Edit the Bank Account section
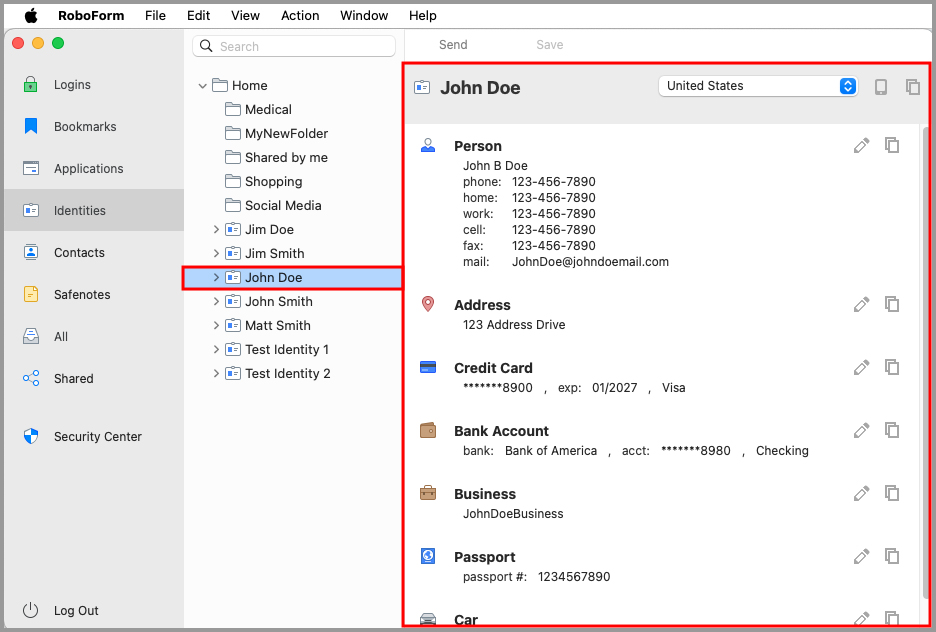The width and height of the screenshot is (936, 632). [x=861, y=430]
